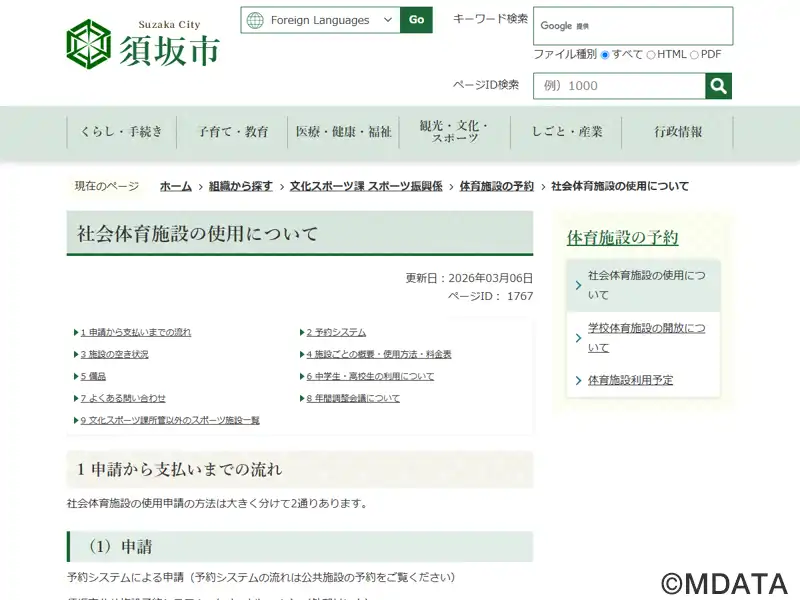Click chevron icon beside 体育施設利用予定
The height and width of the screenshot is (600, 800).
coord(579,381)
